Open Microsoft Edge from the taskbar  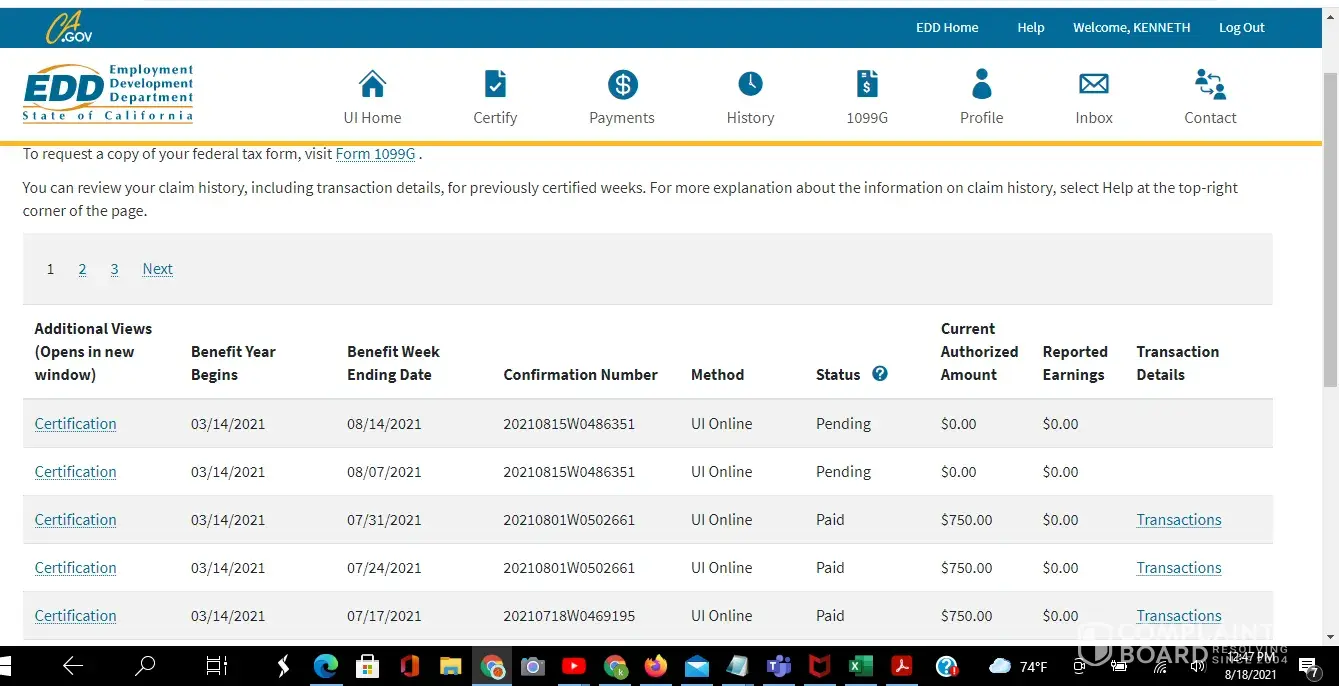pyautogui.click(x=325, y=666)
